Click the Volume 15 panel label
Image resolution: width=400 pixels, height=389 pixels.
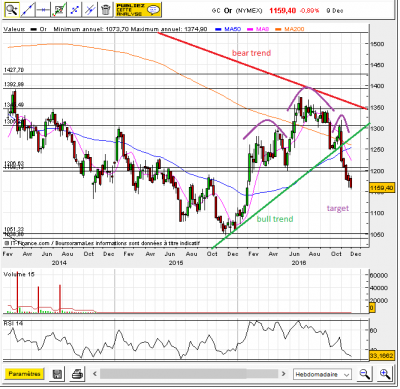click(x=19, y=274)
